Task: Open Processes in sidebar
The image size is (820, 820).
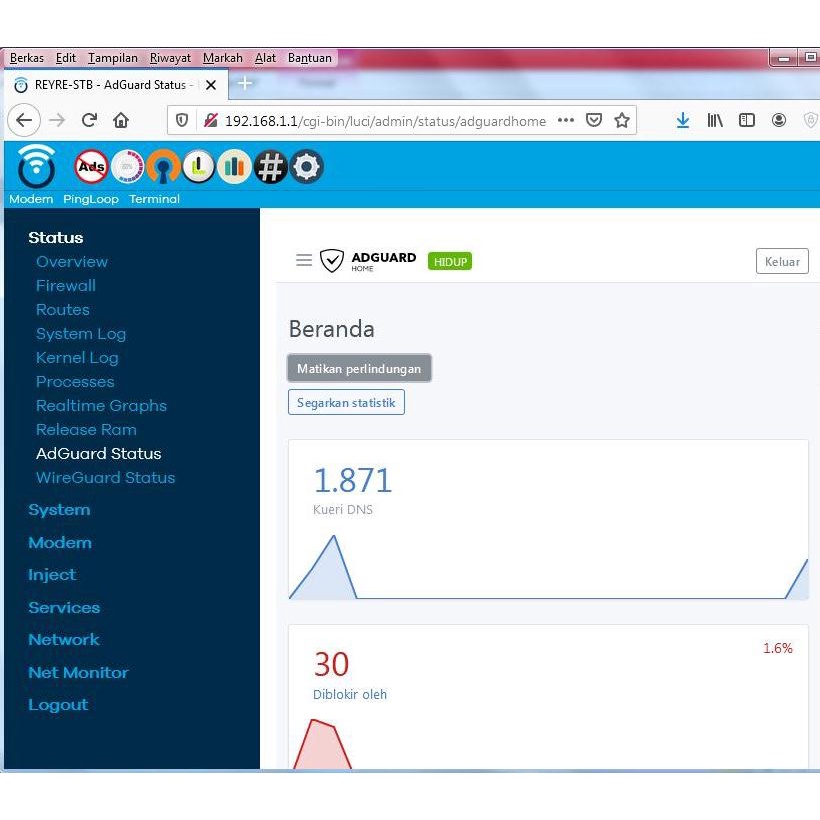Action: click(75, 382)
